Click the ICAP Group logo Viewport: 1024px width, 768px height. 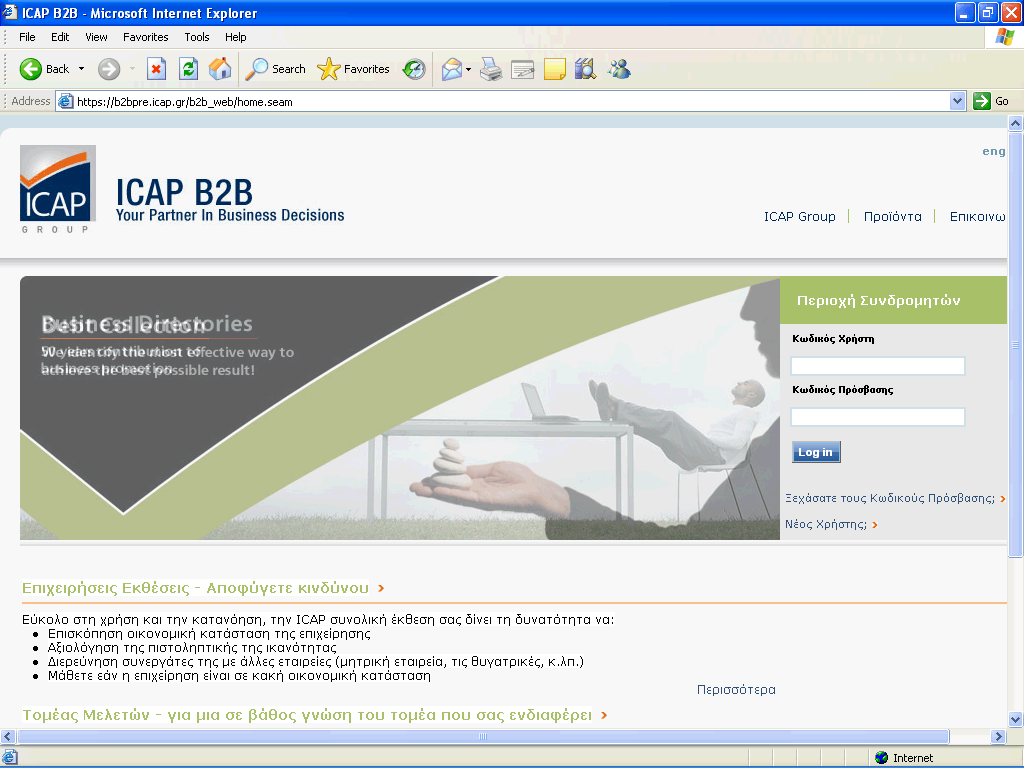pyautogui.click(x=58, y=189)
